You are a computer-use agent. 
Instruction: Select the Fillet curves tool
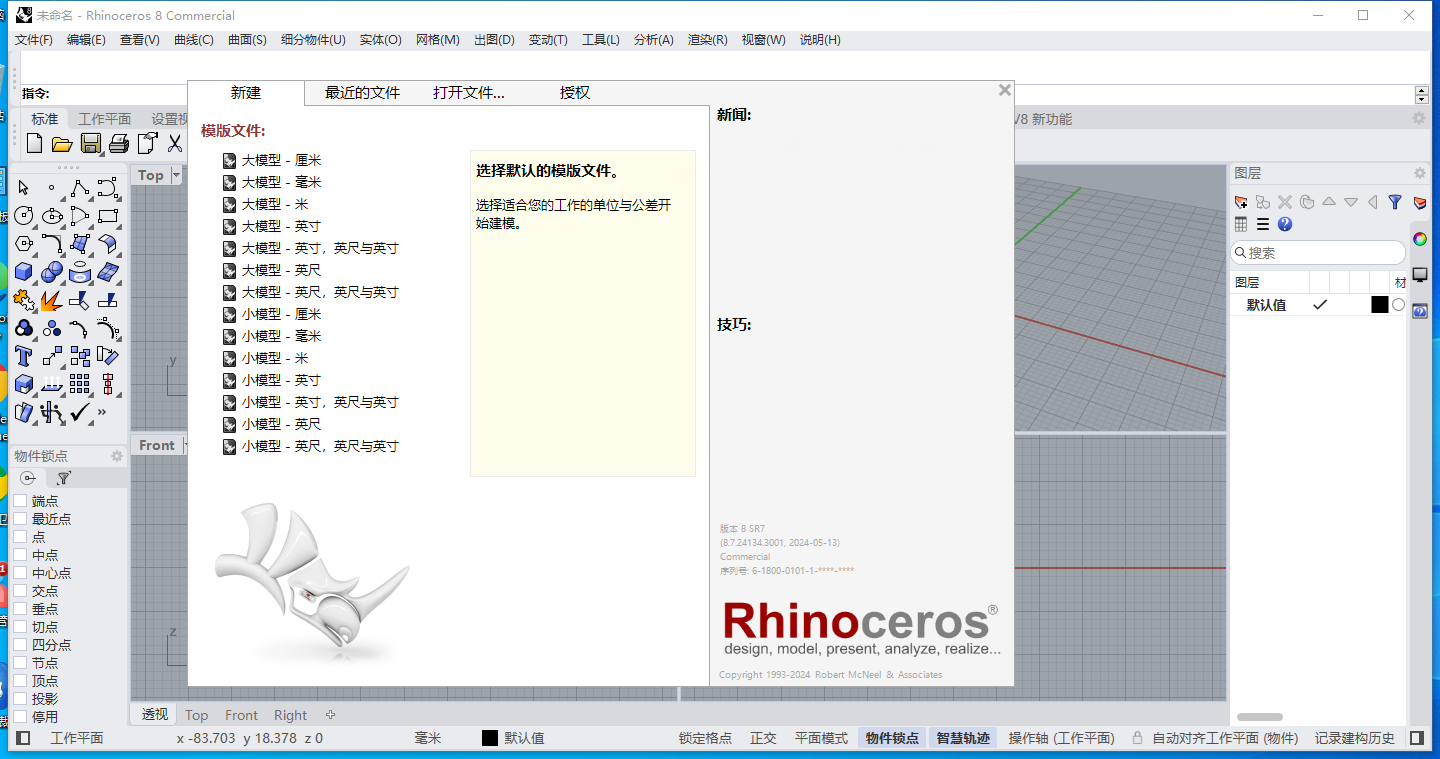coord(52,244)
